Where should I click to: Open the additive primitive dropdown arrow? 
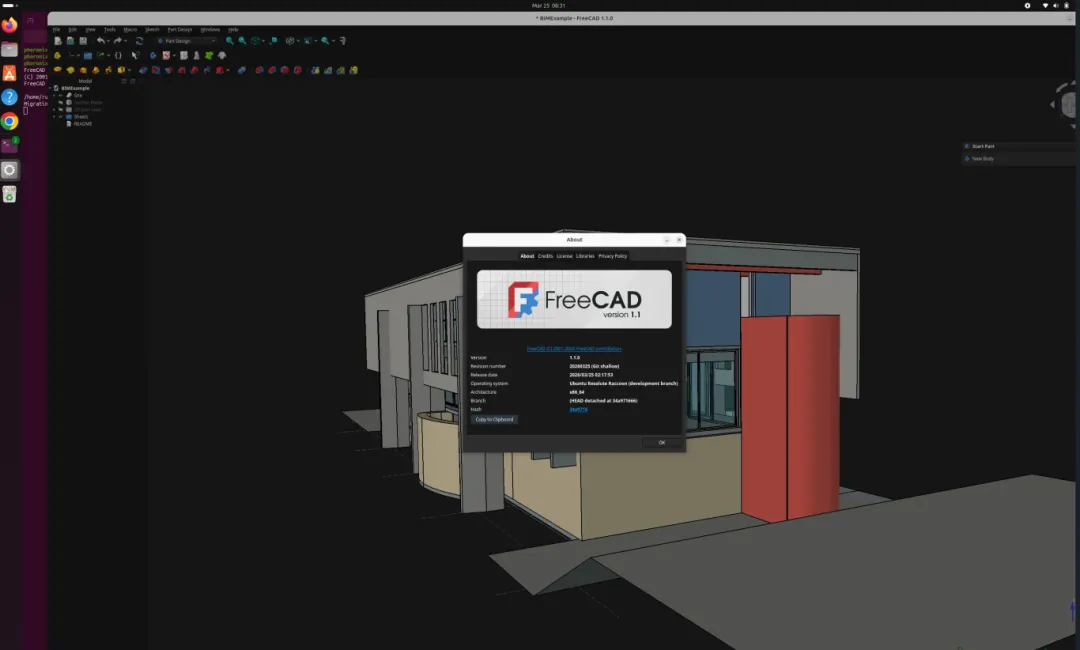(x=129, y=70)
